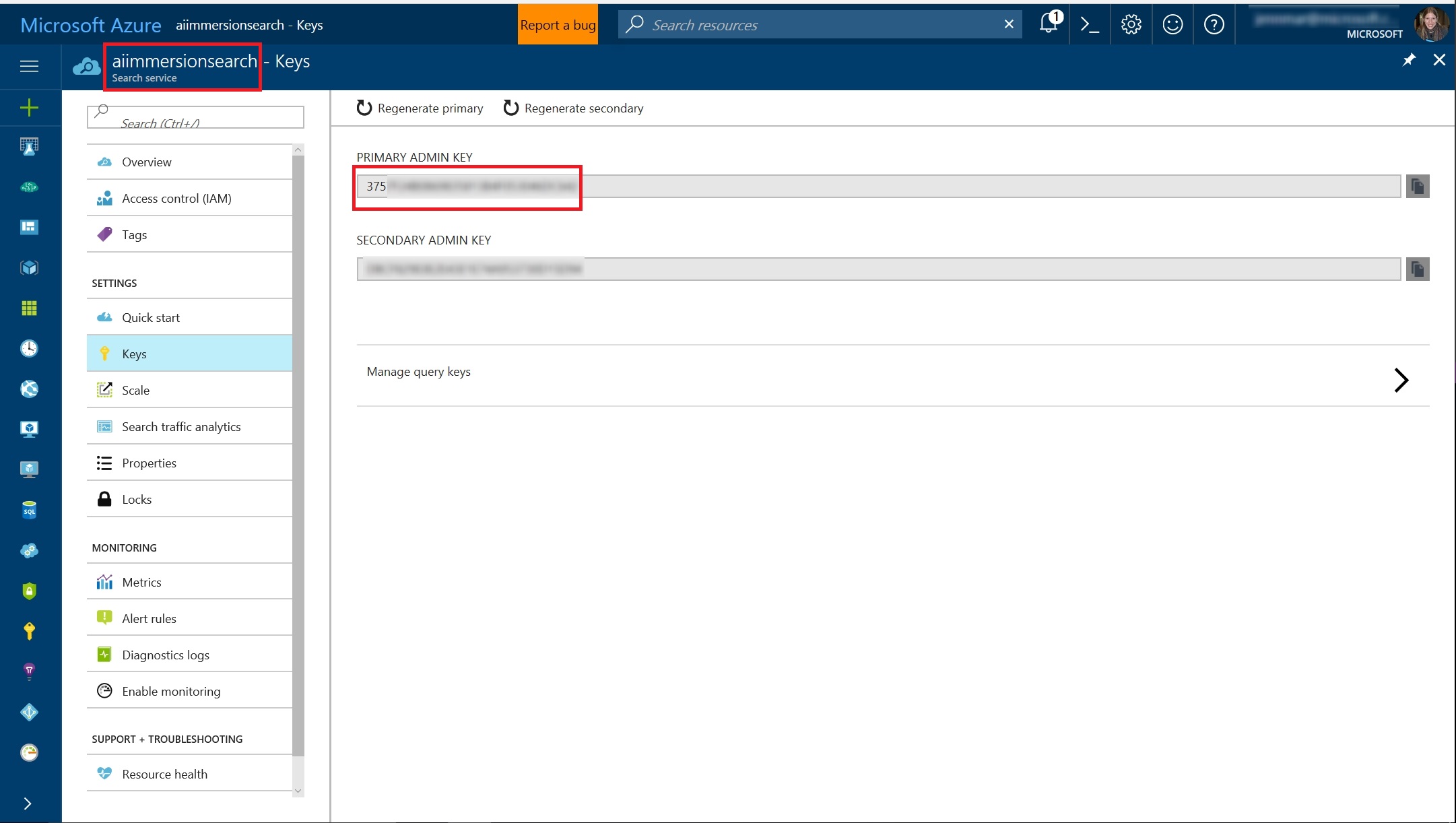Open the yellow key vault sidebar icon
The height and width of the screenshot is (823, 1456).
coord(29,631)
